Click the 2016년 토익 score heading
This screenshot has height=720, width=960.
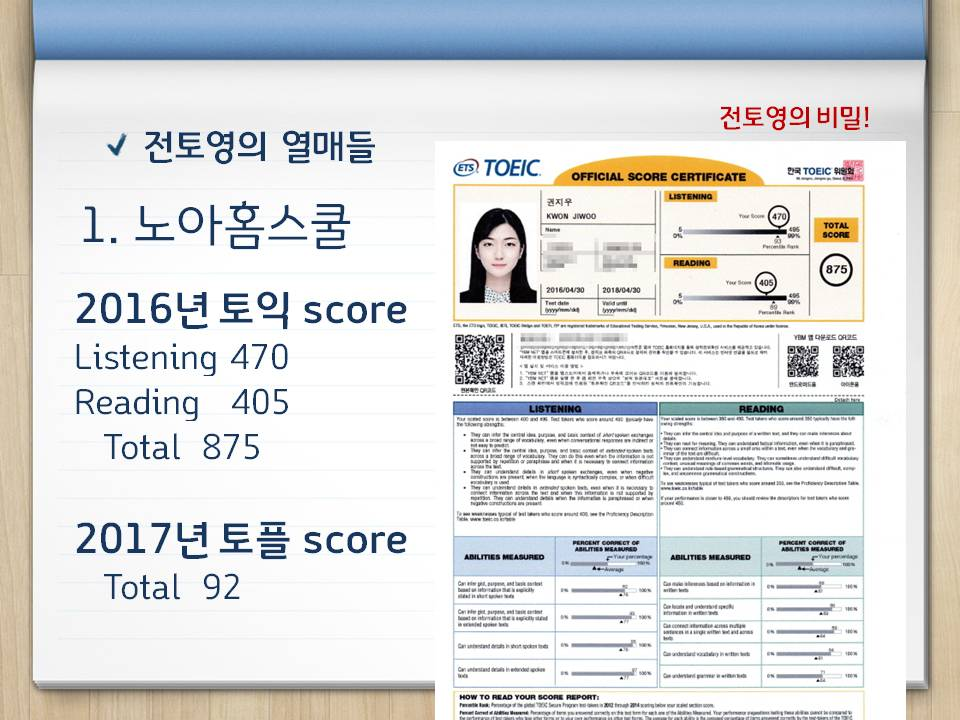241,310
